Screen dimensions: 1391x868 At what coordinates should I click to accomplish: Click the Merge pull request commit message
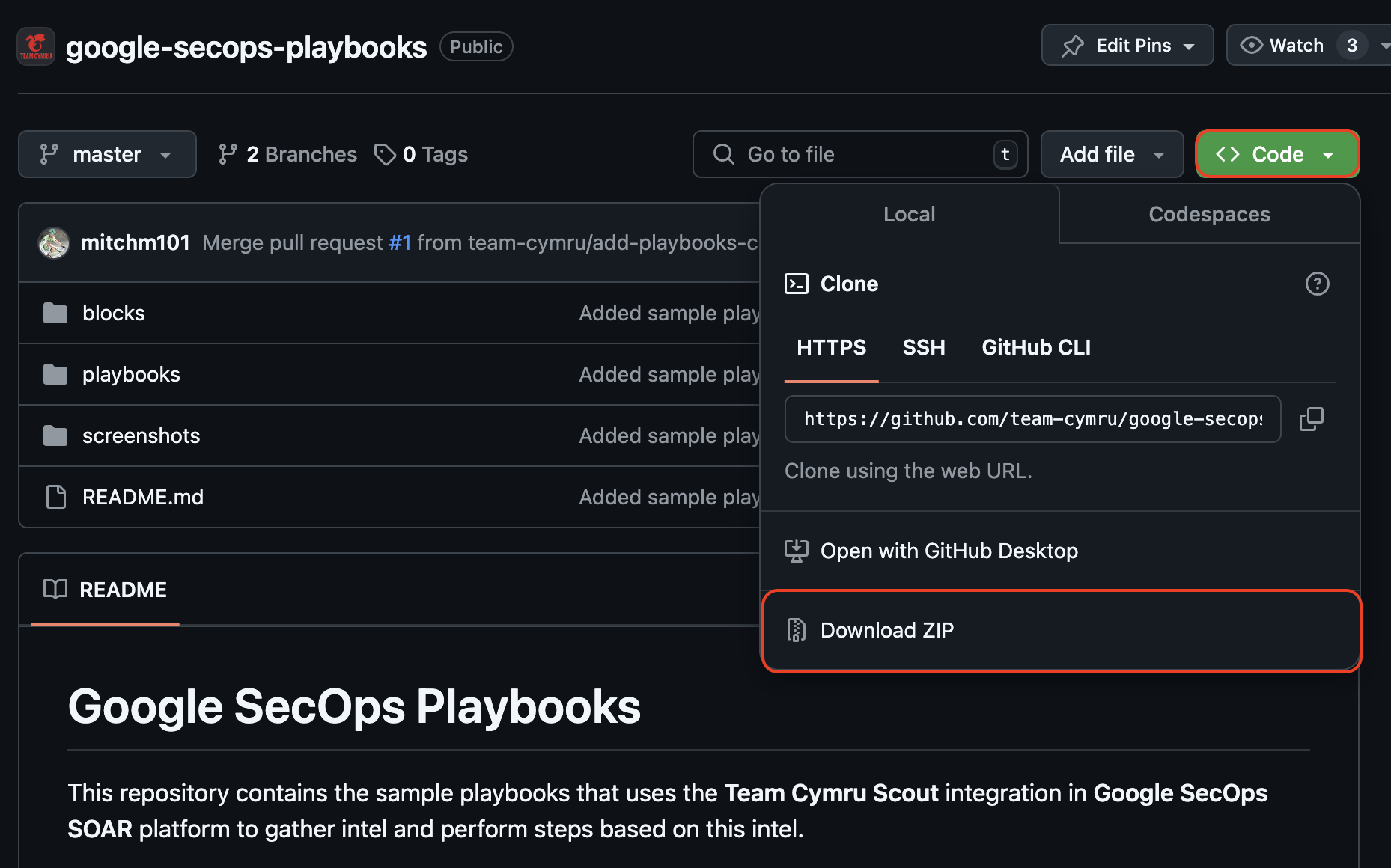480,242
